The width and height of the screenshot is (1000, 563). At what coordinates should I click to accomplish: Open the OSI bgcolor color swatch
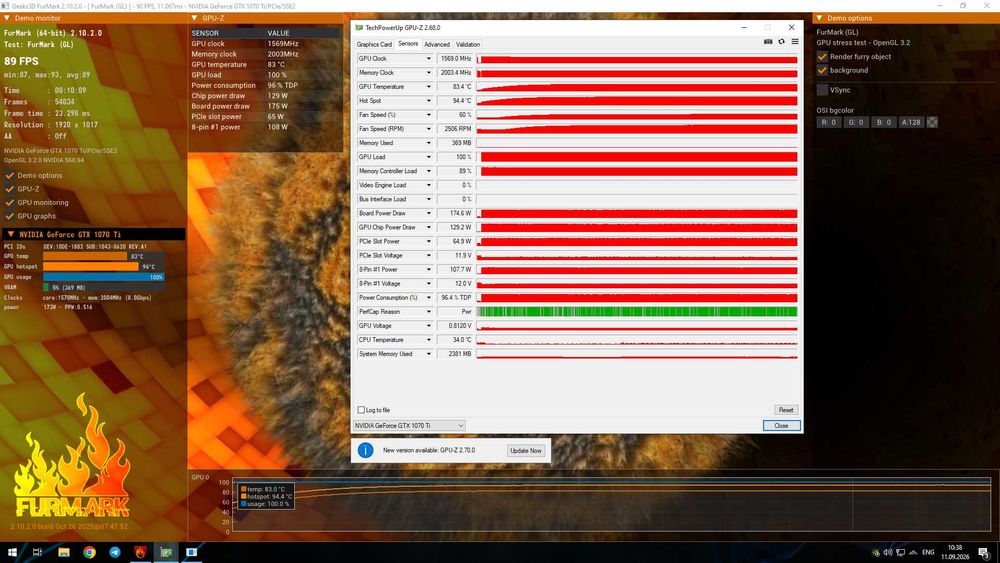tap(932, 122)
